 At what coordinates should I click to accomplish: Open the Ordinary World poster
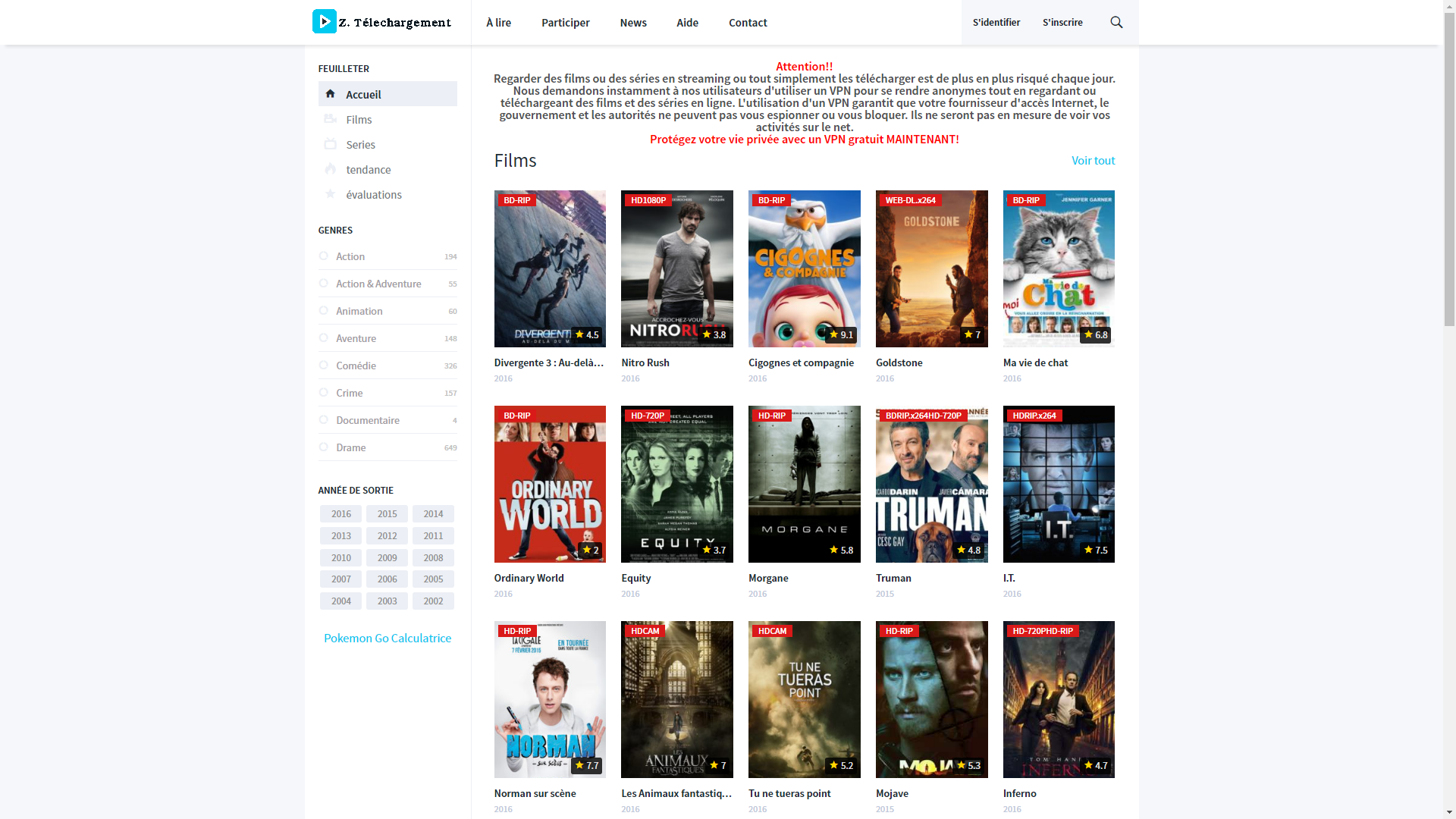(550, 484)
